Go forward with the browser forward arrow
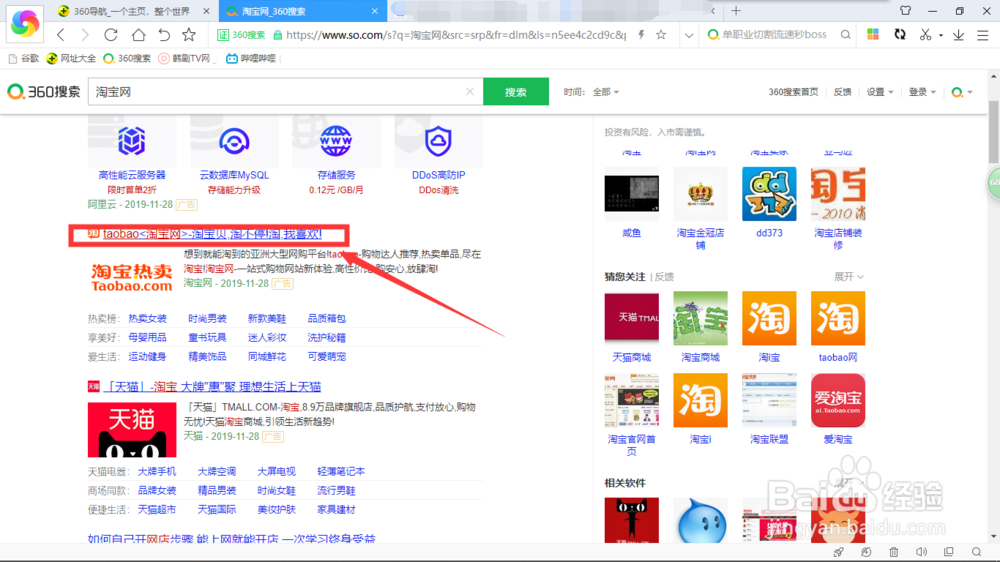This screenshot has height=562, width=1000. 85,35
